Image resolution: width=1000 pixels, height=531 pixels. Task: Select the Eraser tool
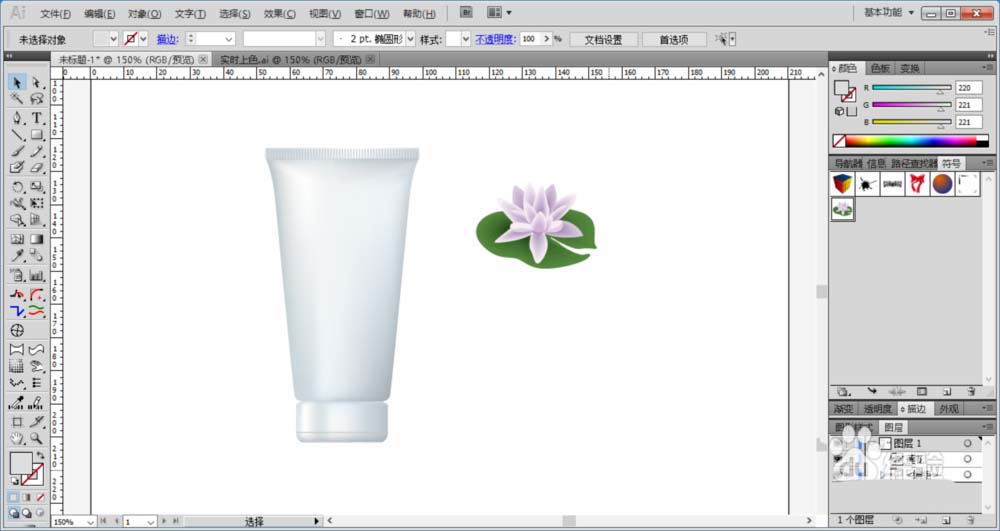point(36,168)
